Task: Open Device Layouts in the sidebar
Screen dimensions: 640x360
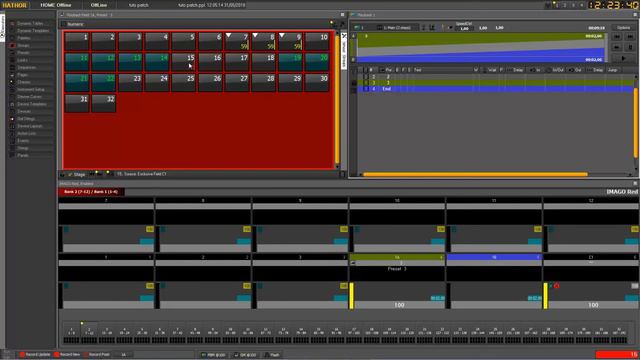Action: [30, 126]
